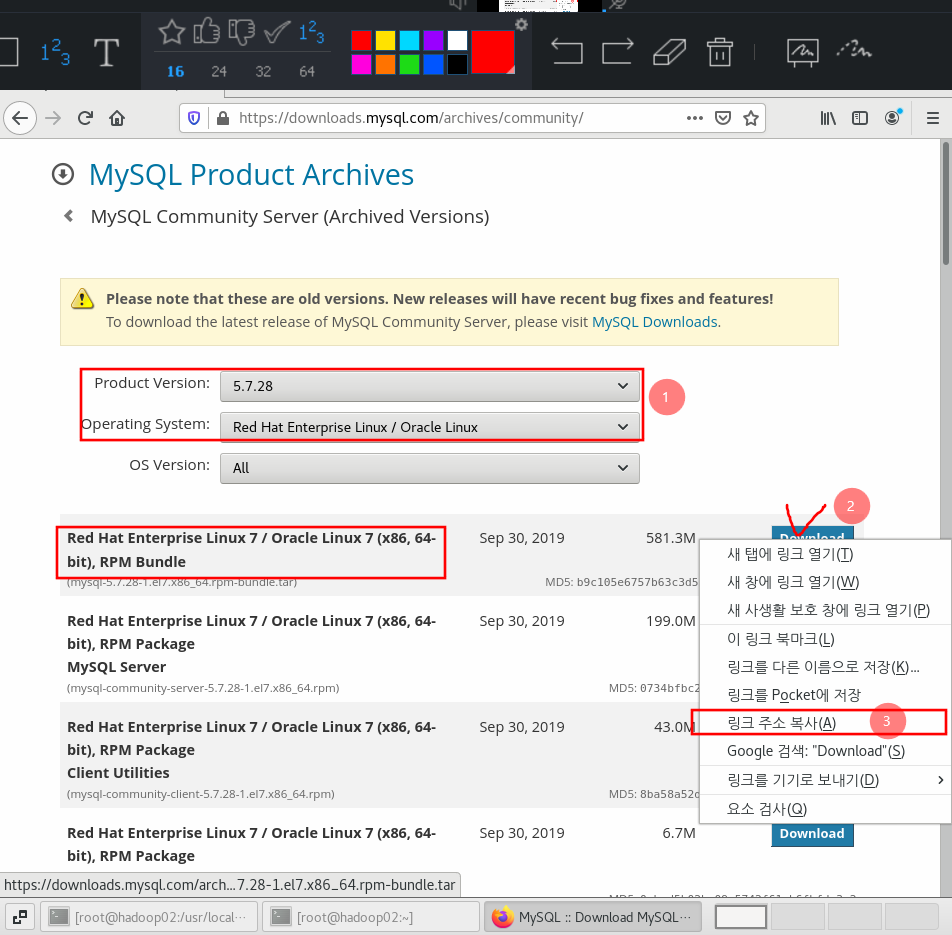Open Operating System dropdown

(x=429, y=427)
